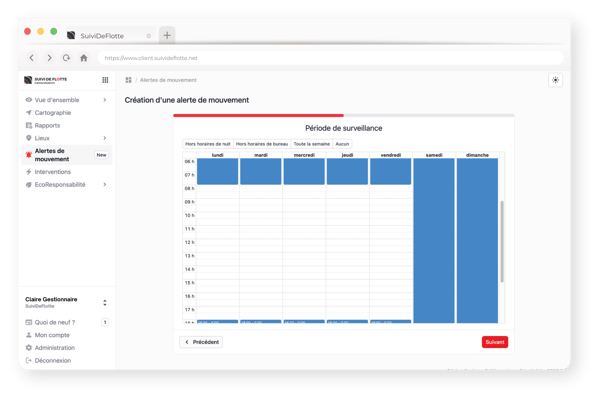Click the New badge on Alertes
The height and width of the screenshot is (399, 600).
pyautogui.click(x=101, y=155)
